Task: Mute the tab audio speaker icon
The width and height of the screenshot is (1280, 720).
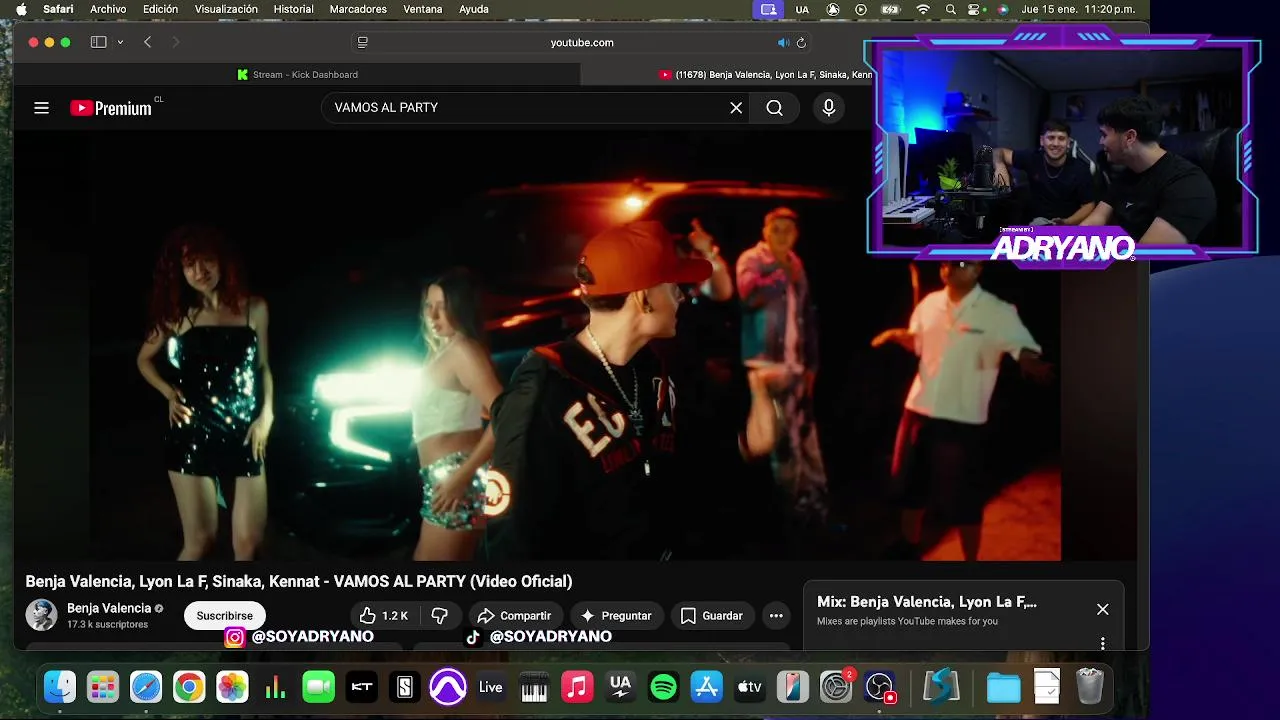Action: click(783, 42)
